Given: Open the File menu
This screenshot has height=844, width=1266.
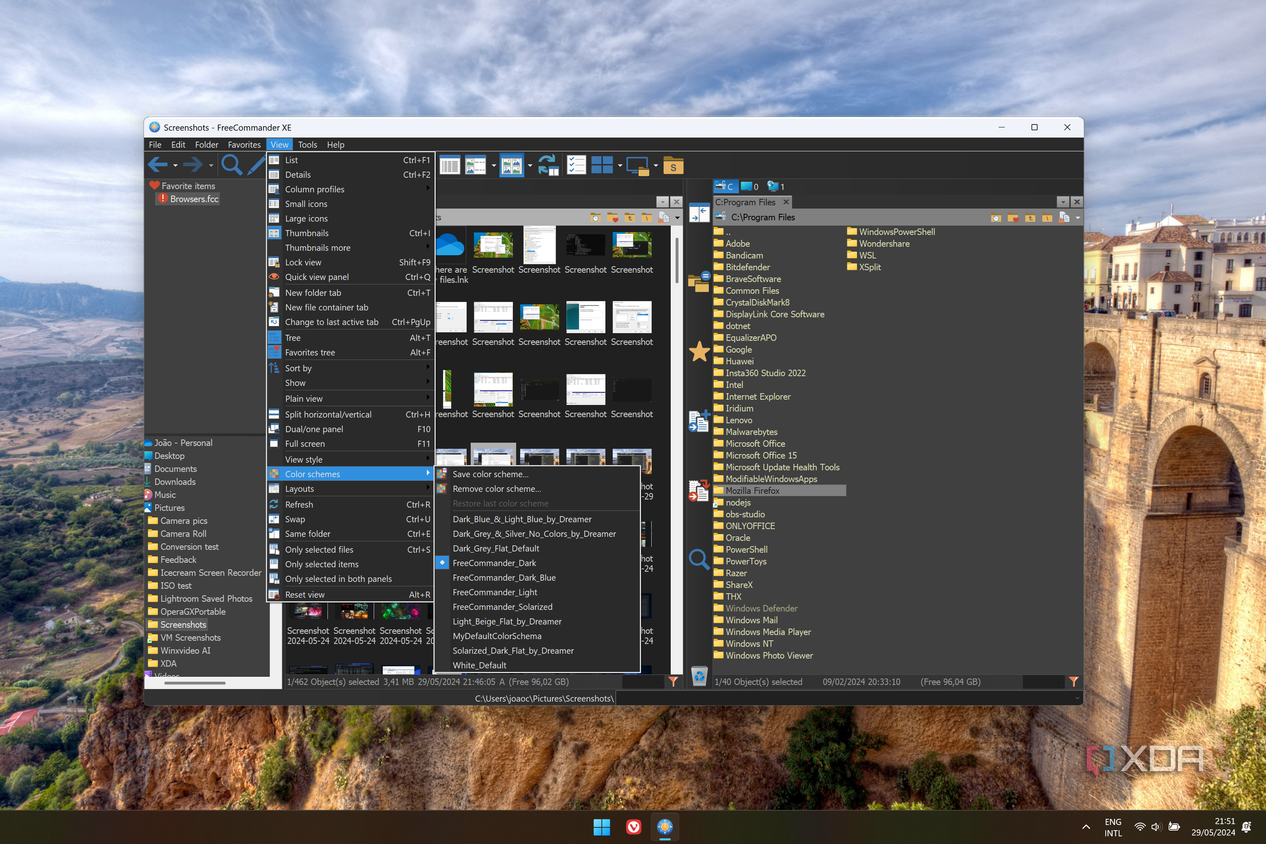Looking at the screenshot, I should (x=155, y=145).
